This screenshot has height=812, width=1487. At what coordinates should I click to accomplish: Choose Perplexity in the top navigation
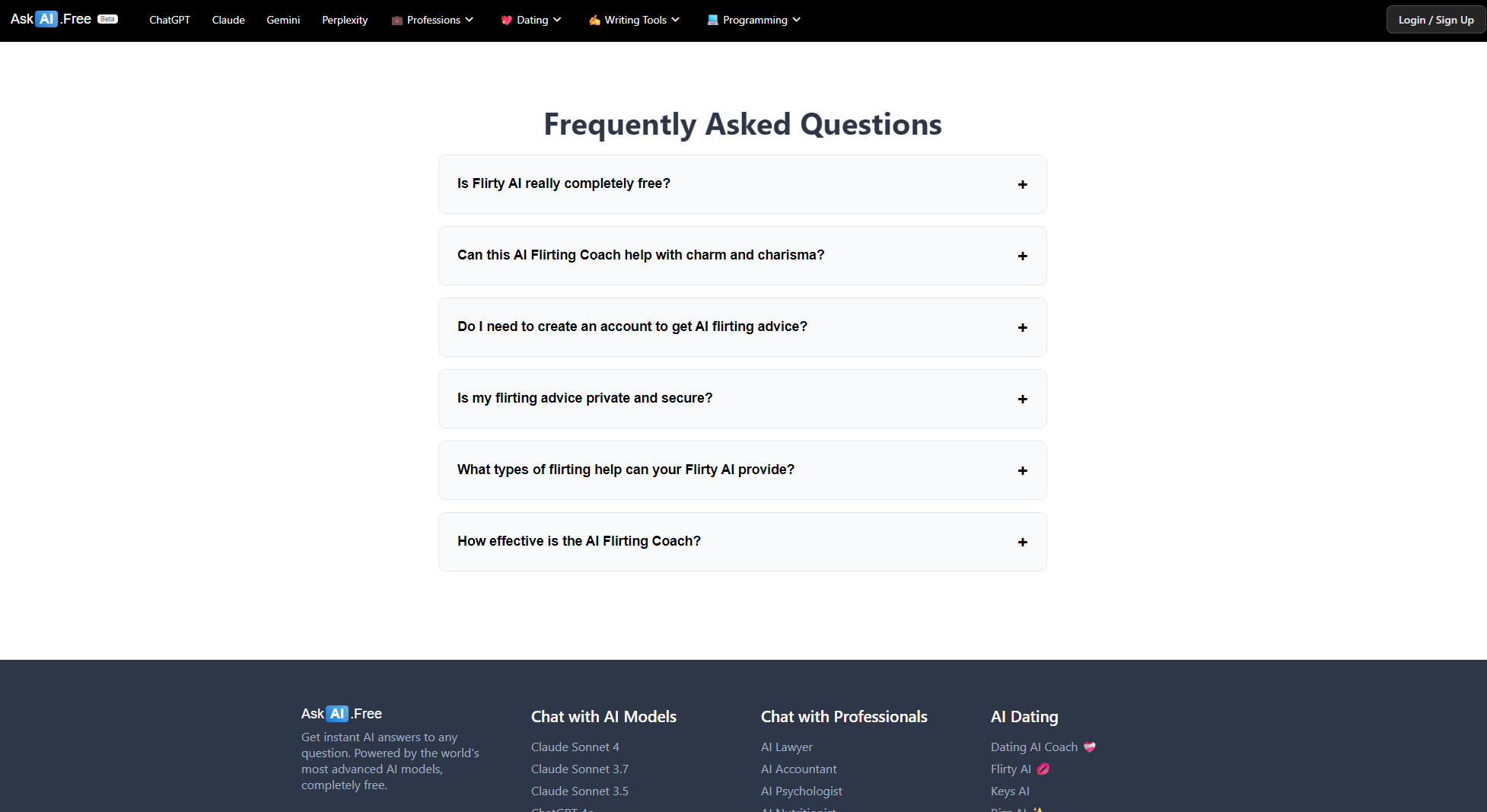point(345,20)
